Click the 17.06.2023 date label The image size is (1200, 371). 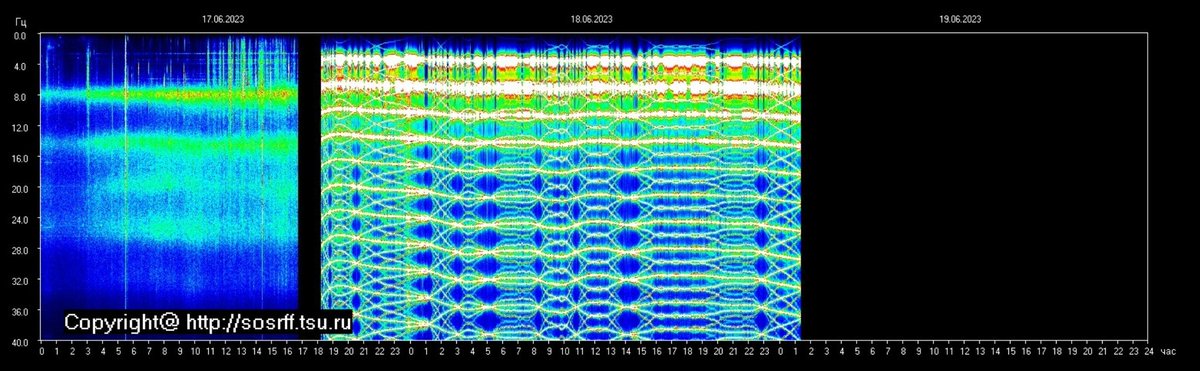point(222,19)
